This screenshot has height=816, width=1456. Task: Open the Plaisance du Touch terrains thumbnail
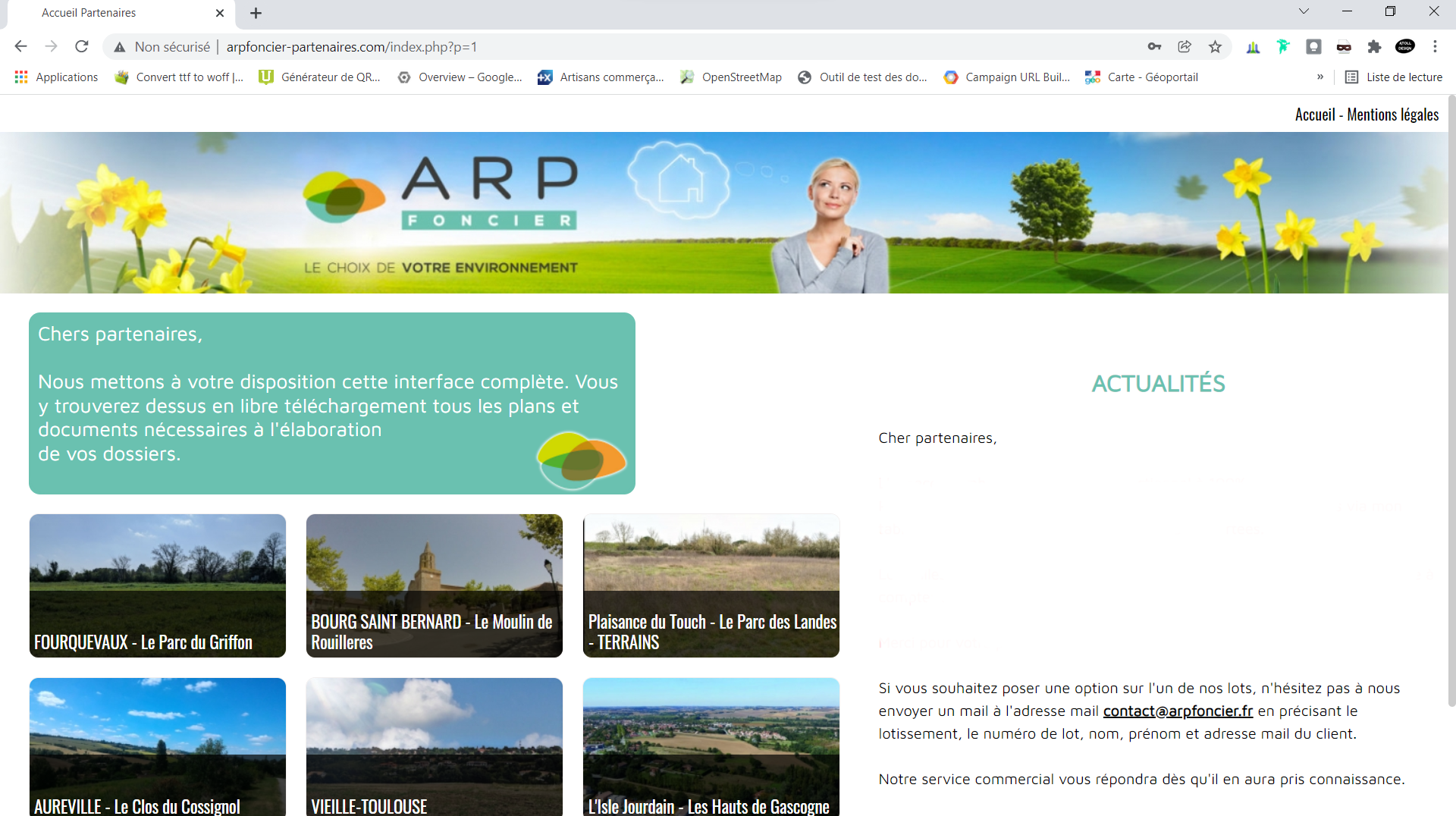pos(711,585)
